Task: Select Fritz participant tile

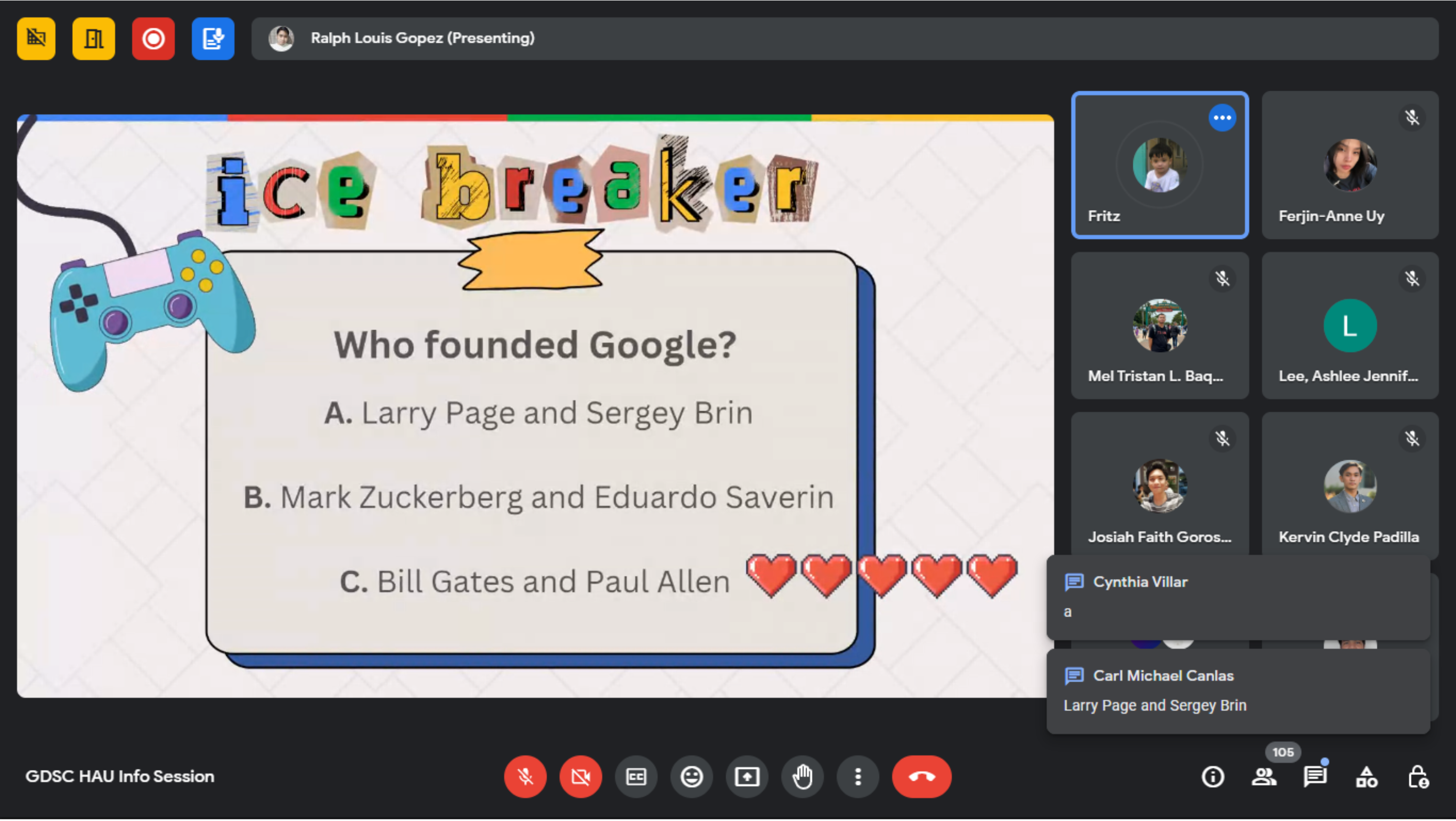Action: tap(1159, 165)
